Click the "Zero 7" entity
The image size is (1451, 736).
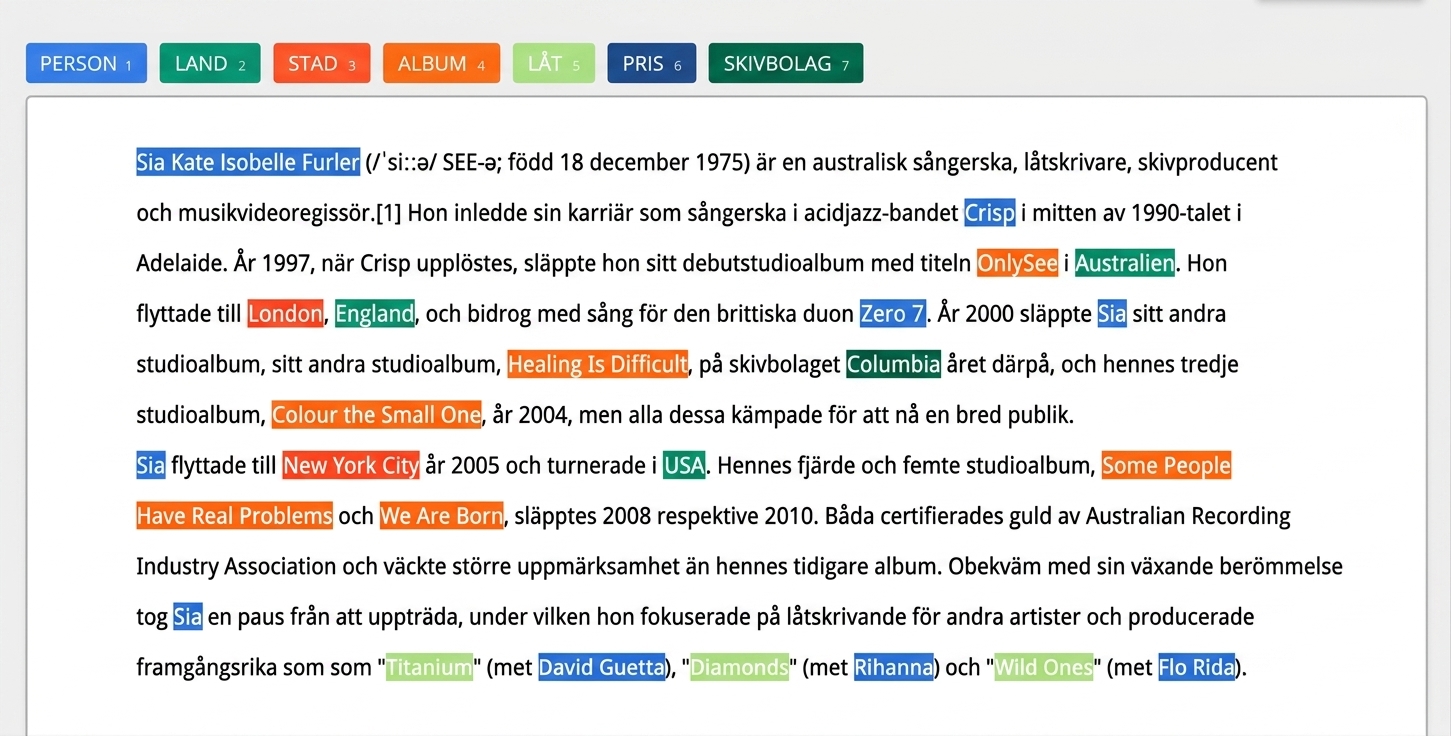[893, 314]
